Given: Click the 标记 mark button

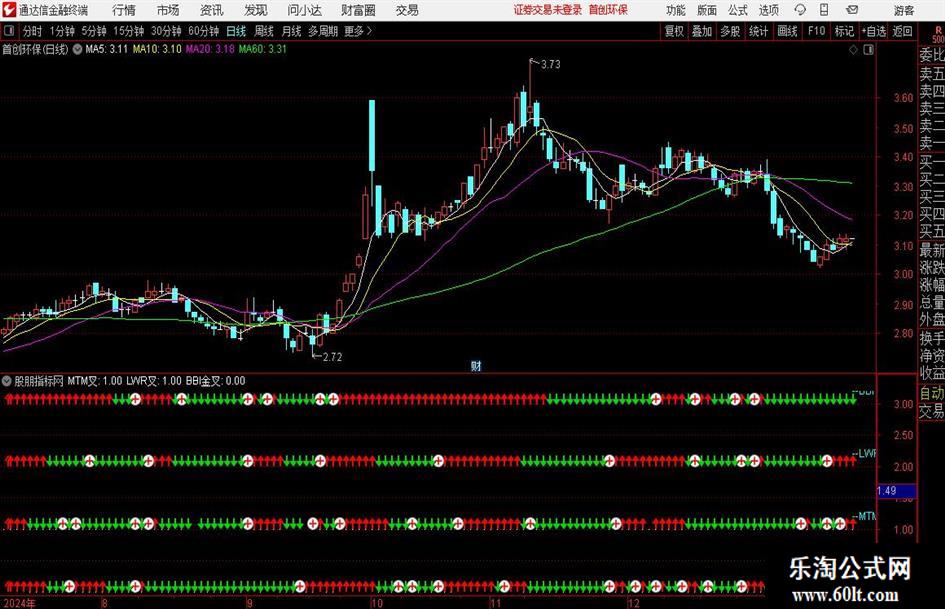Looking at the screenshot, I should click(844, 31).
